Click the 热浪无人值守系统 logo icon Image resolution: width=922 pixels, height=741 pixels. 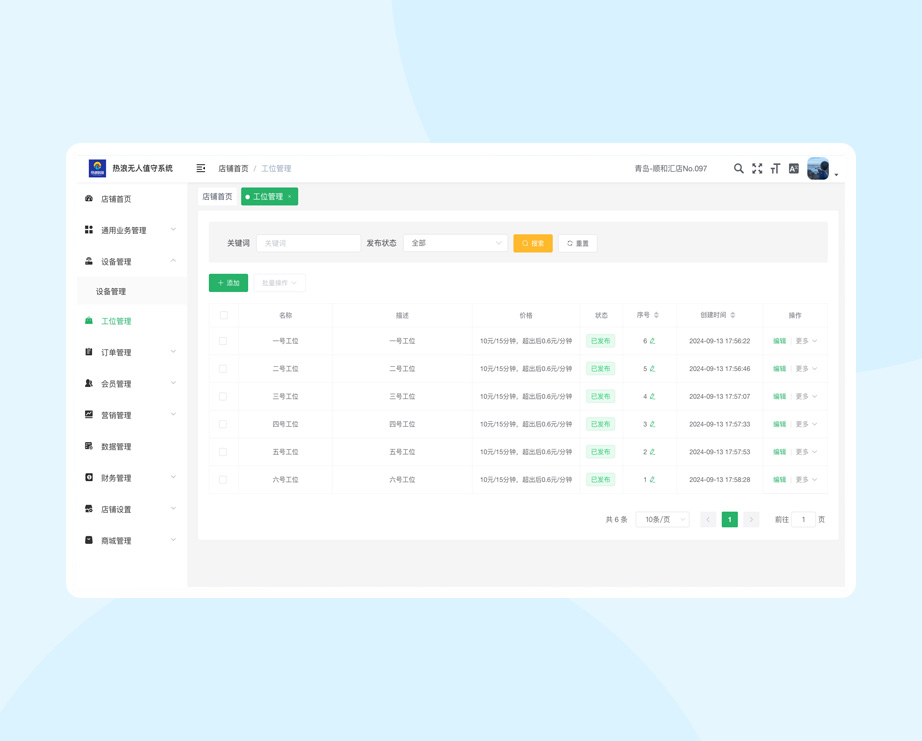(x=97, y=168)
